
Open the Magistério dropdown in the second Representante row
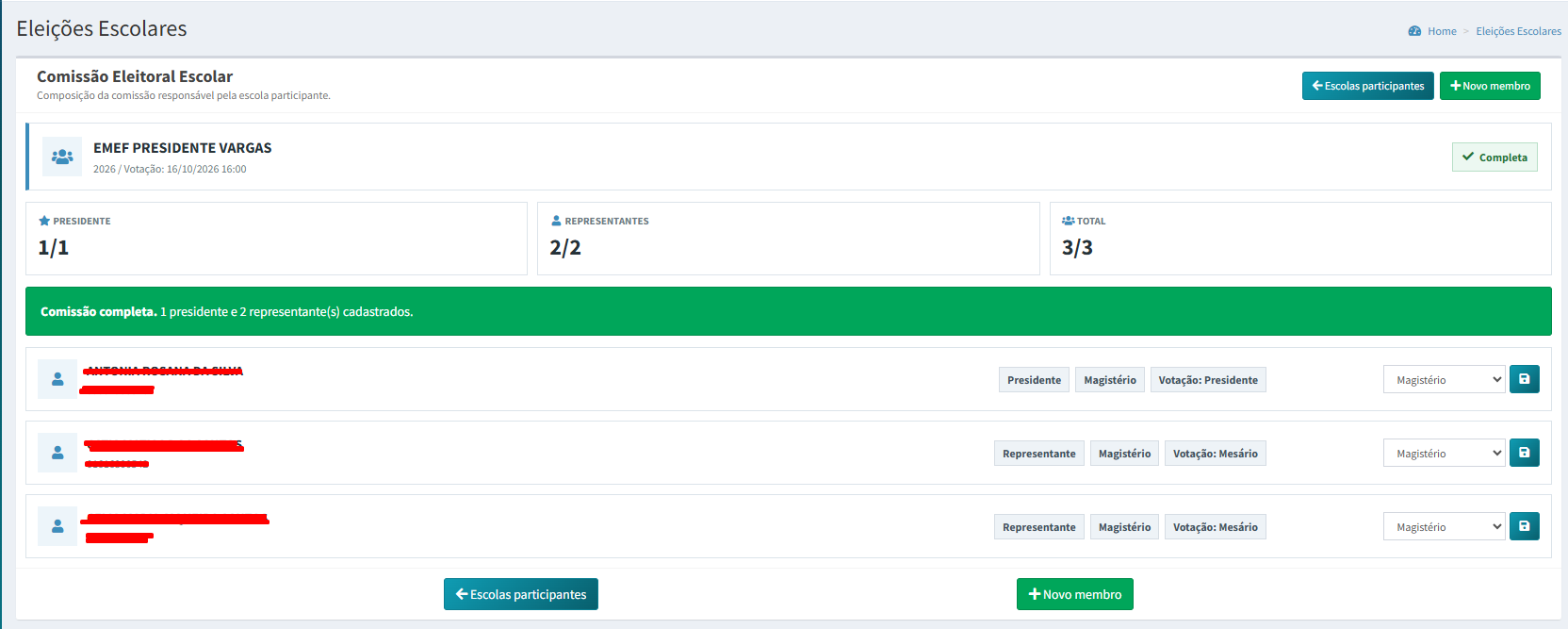coord(1445,527)
